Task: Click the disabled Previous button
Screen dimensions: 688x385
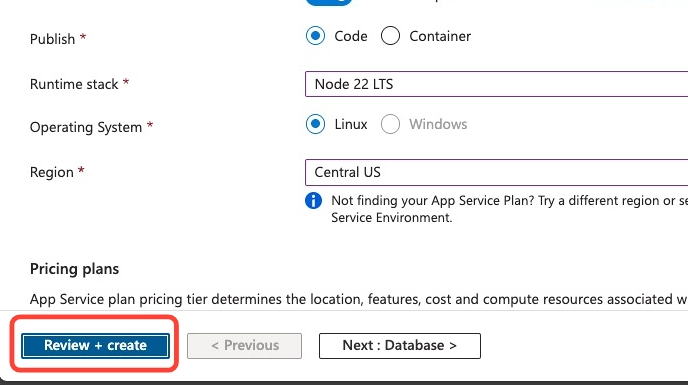Action: tap(244, 346)
